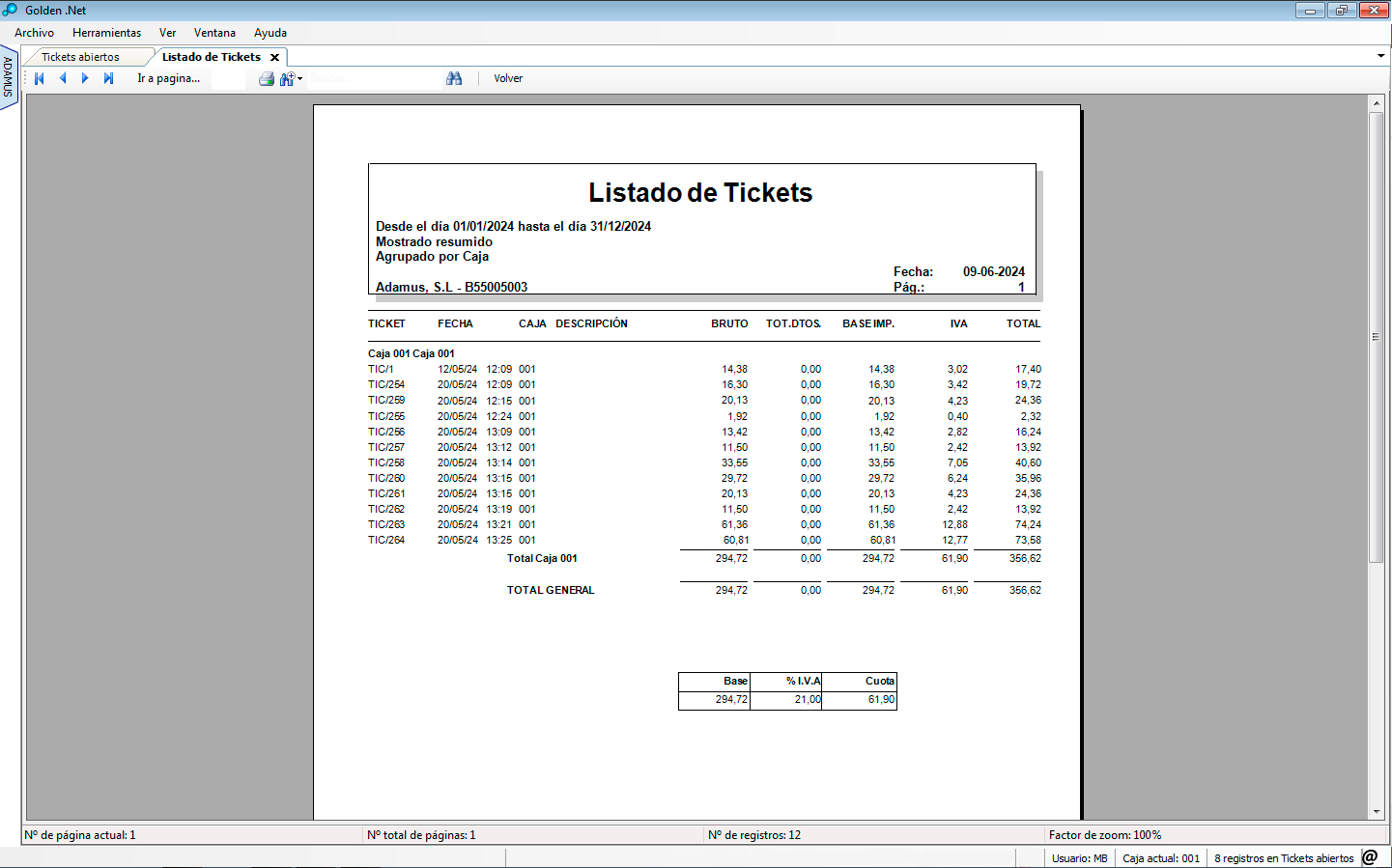Select the Listado de Tickets tab
Viewport: 1392px width, 868px height.
coord(212,57)
